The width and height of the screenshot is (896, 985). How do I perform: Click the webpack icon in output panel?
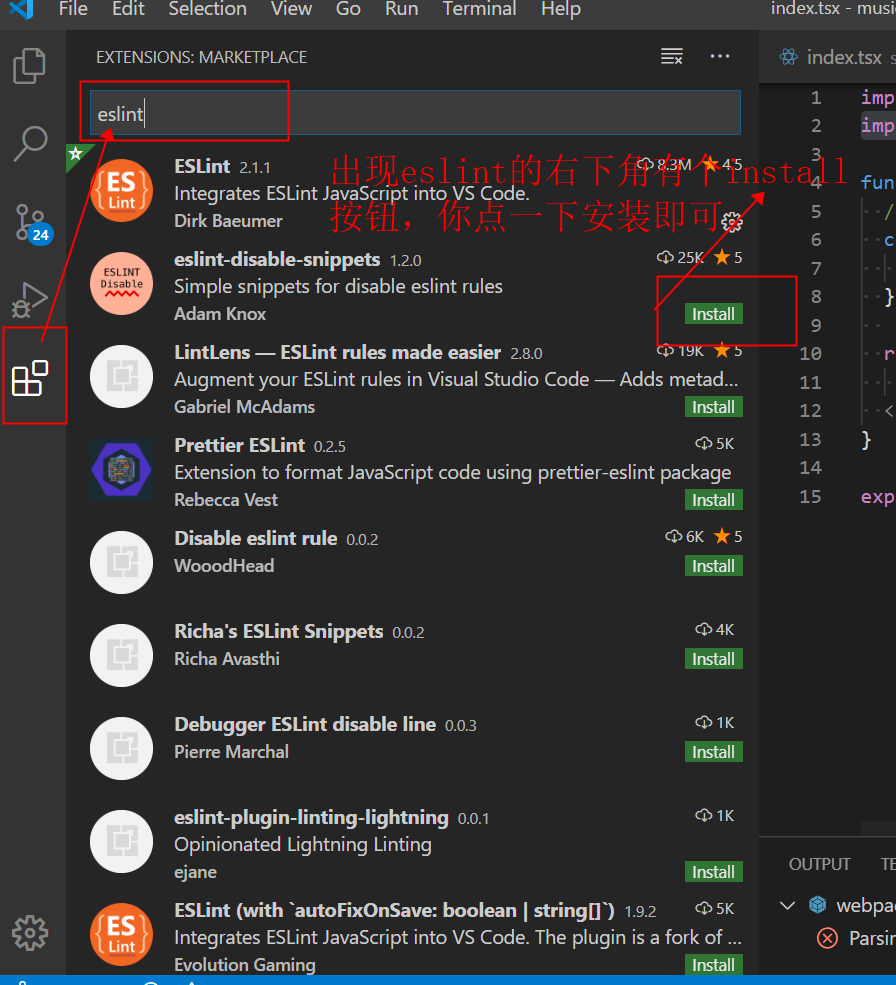817,905
